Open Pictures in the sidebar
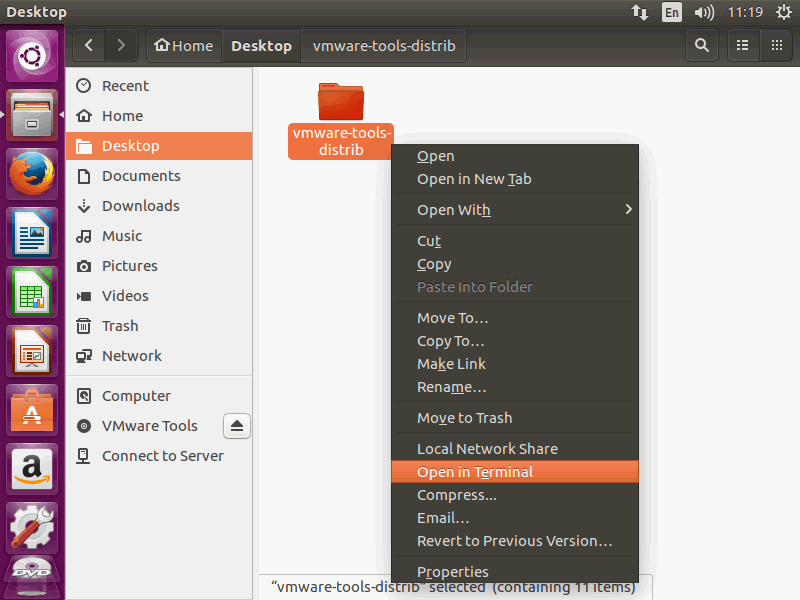This screenshot has width=800, height=600. [x=159, y=266]
